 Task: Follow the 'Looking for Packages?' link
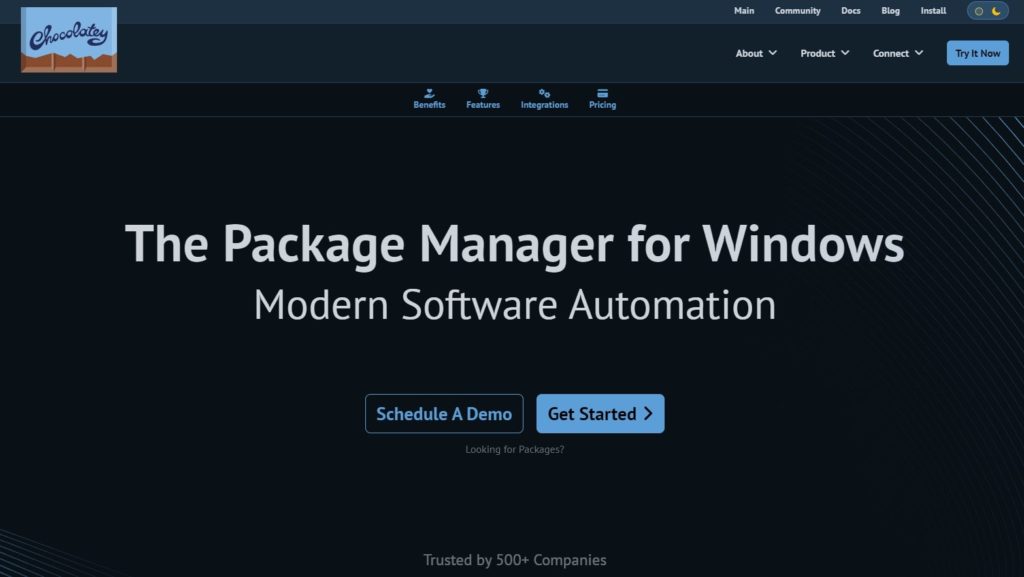click(514, 450)
